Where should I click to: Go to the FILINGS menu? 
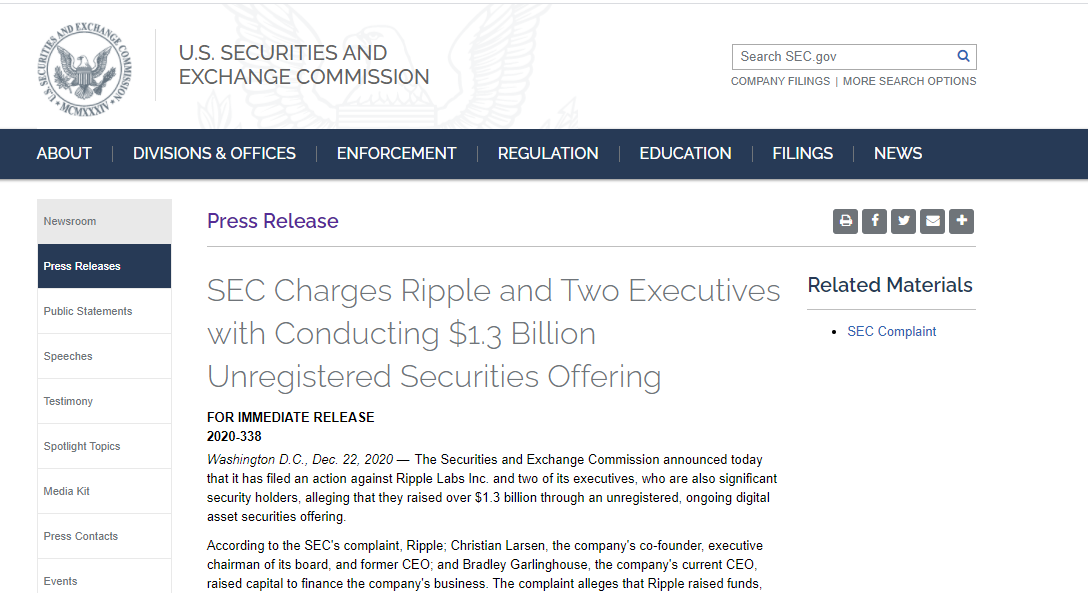[x=803, y=153]
